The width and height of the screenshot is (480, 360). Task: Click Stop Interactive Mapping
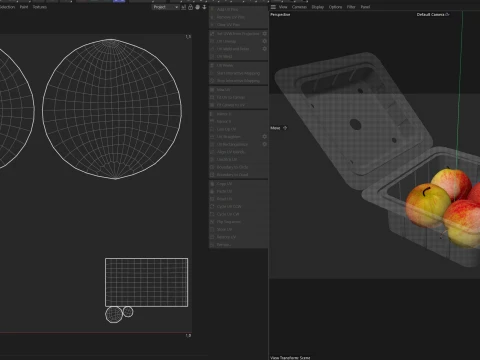238,81
